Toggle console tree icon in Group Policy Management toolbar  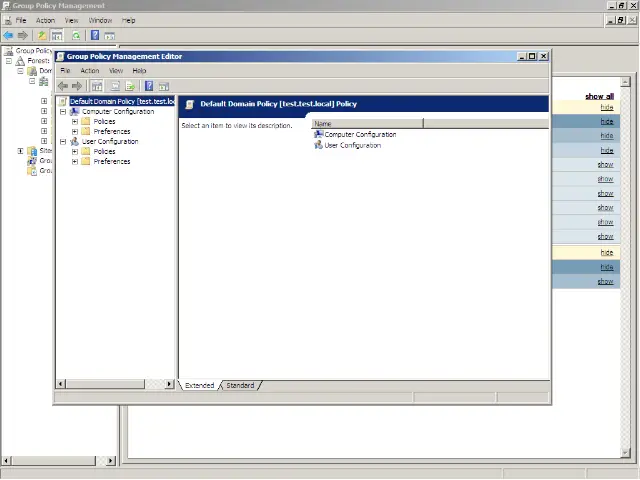[x=57, y=36]
